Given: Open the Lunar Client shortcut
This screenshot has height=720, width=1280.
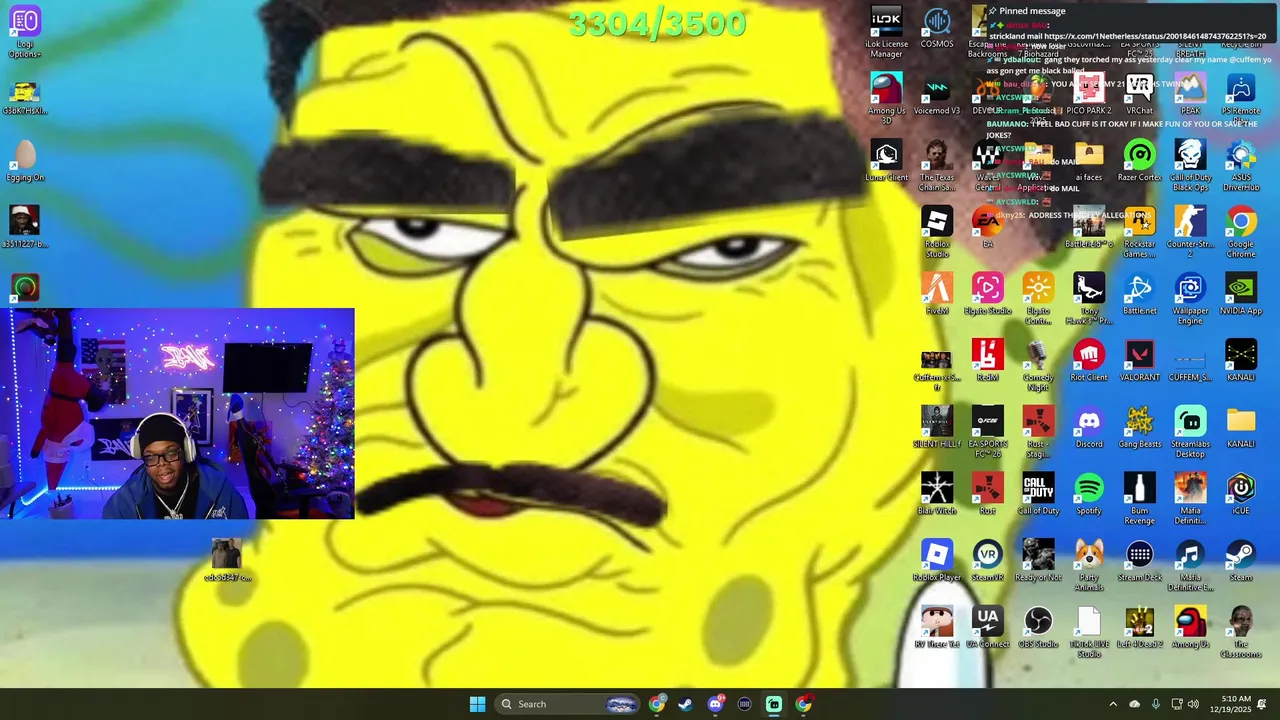Looking at the screenshot, I should (886, 162).
